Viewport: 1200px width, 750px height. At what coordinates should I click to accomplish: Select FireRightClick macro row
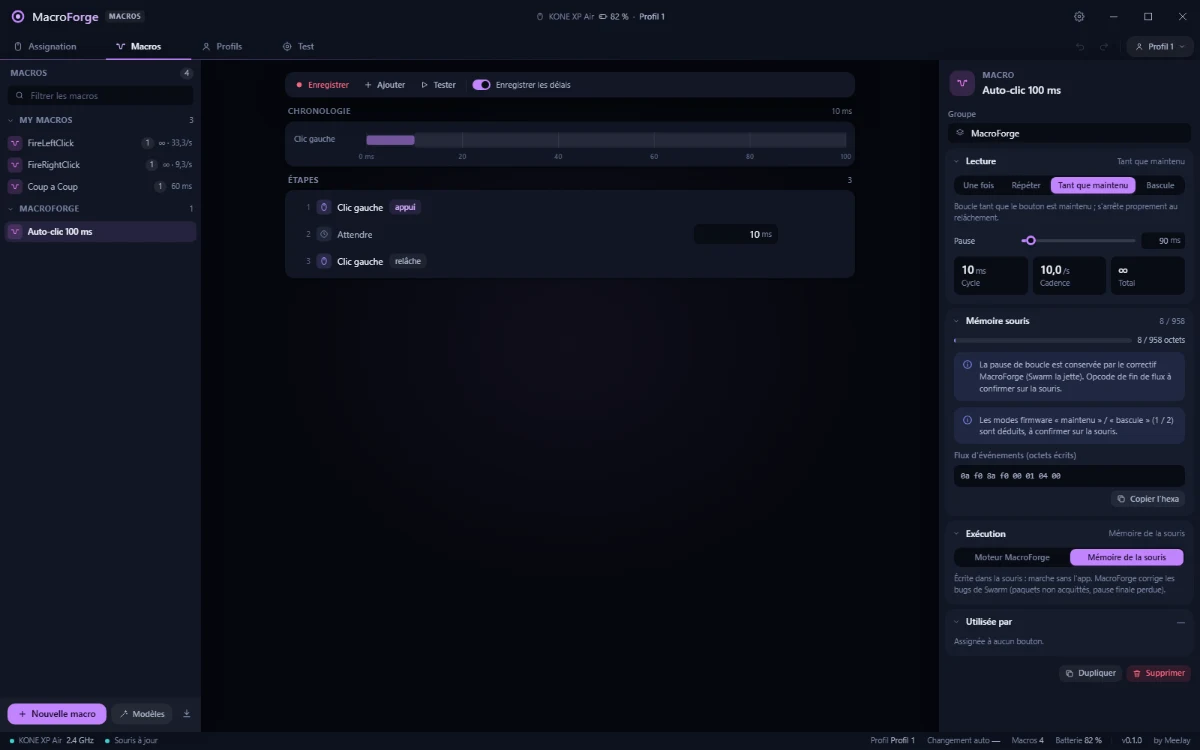tap(100, 165)
